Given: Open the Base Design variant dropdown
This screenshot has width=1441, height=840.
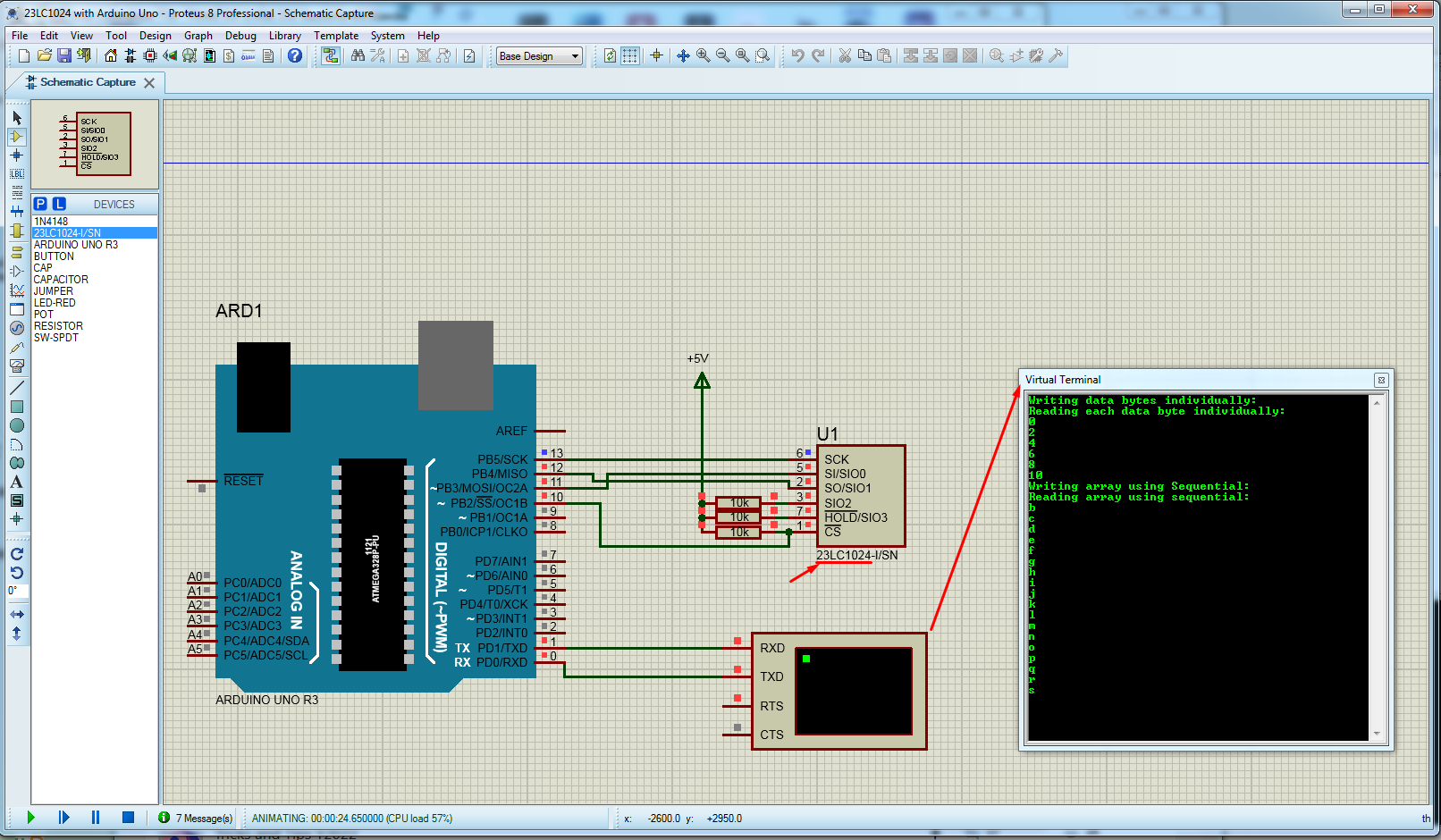Looking at the screenshot, I should [x=539, y=56].
